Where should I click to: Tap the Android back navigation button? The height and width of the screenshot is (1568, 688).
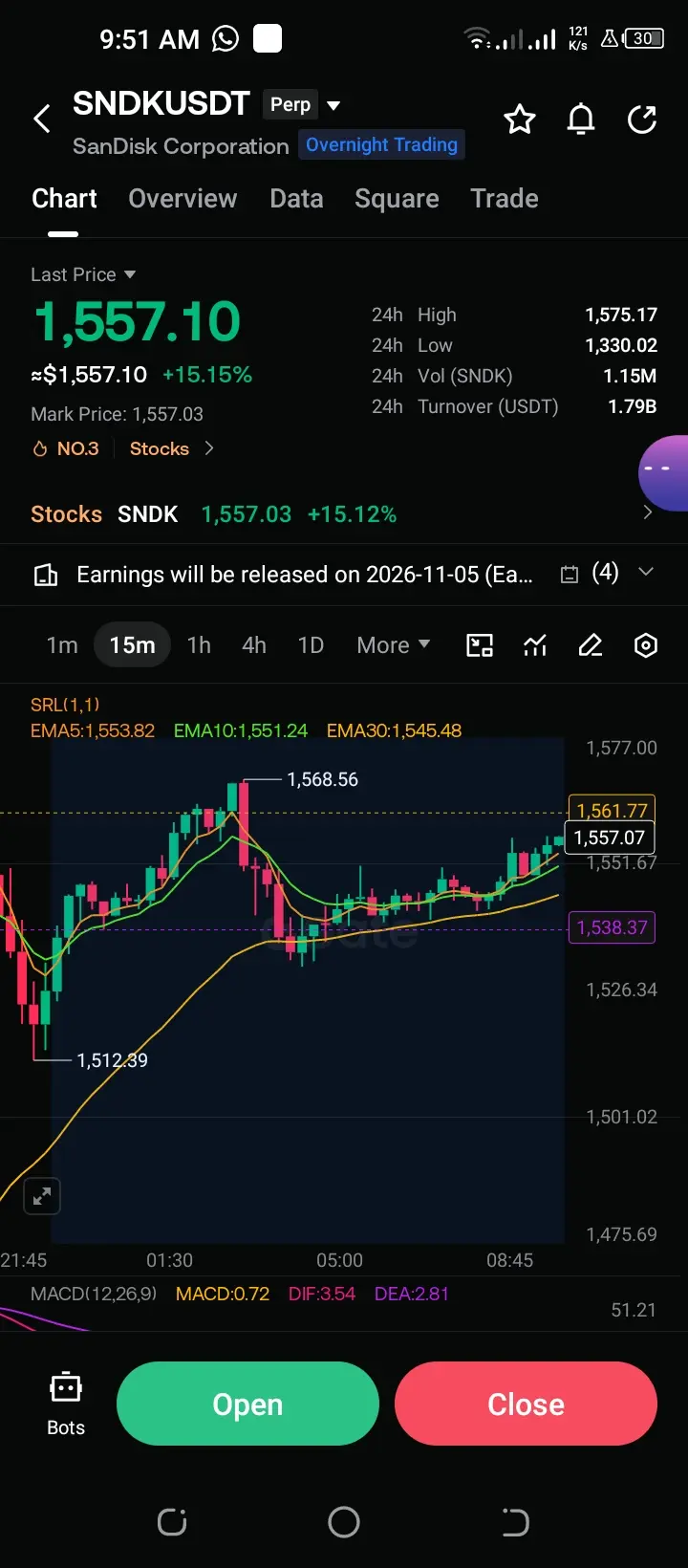[x=515, y=1521]
